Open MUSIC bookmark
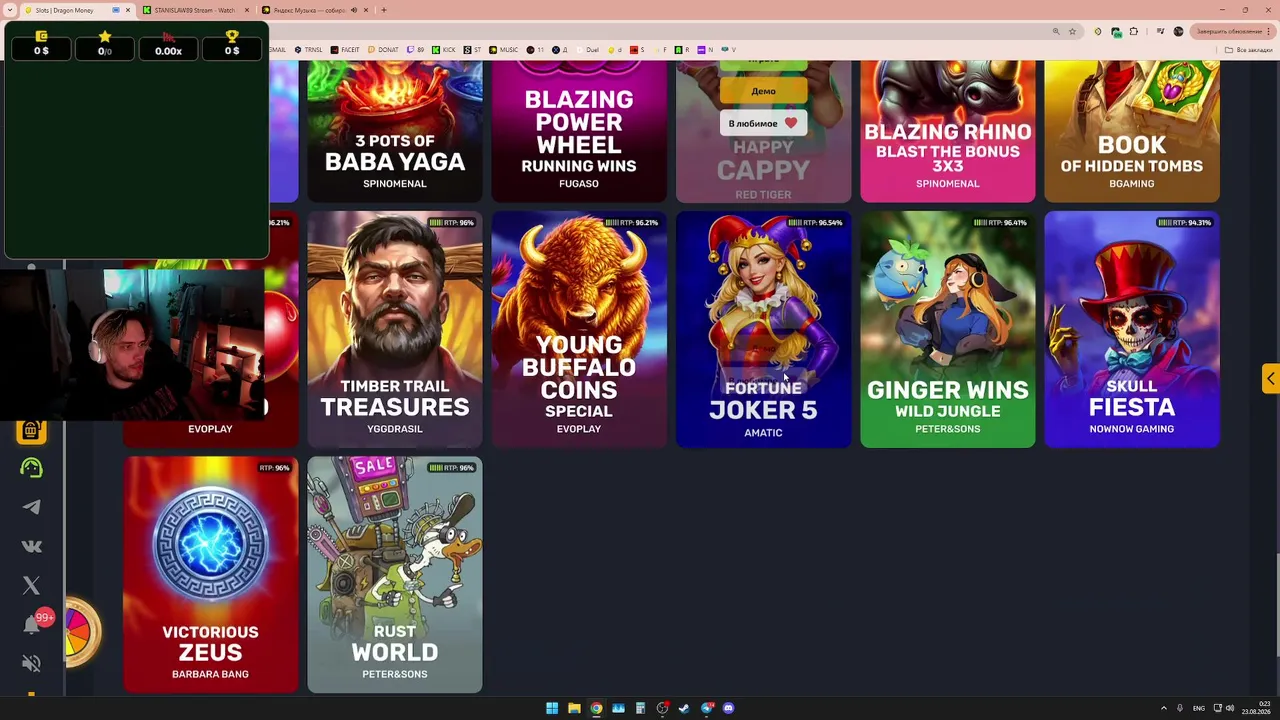 point(504,50)
